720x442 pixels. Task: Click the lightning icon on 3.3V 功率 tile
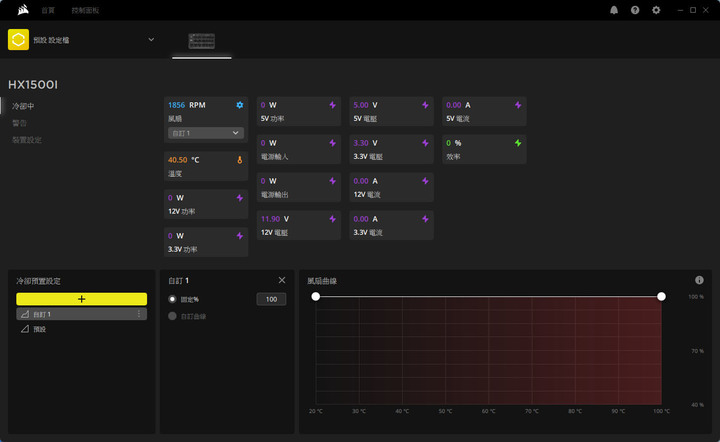coord(240,236)
